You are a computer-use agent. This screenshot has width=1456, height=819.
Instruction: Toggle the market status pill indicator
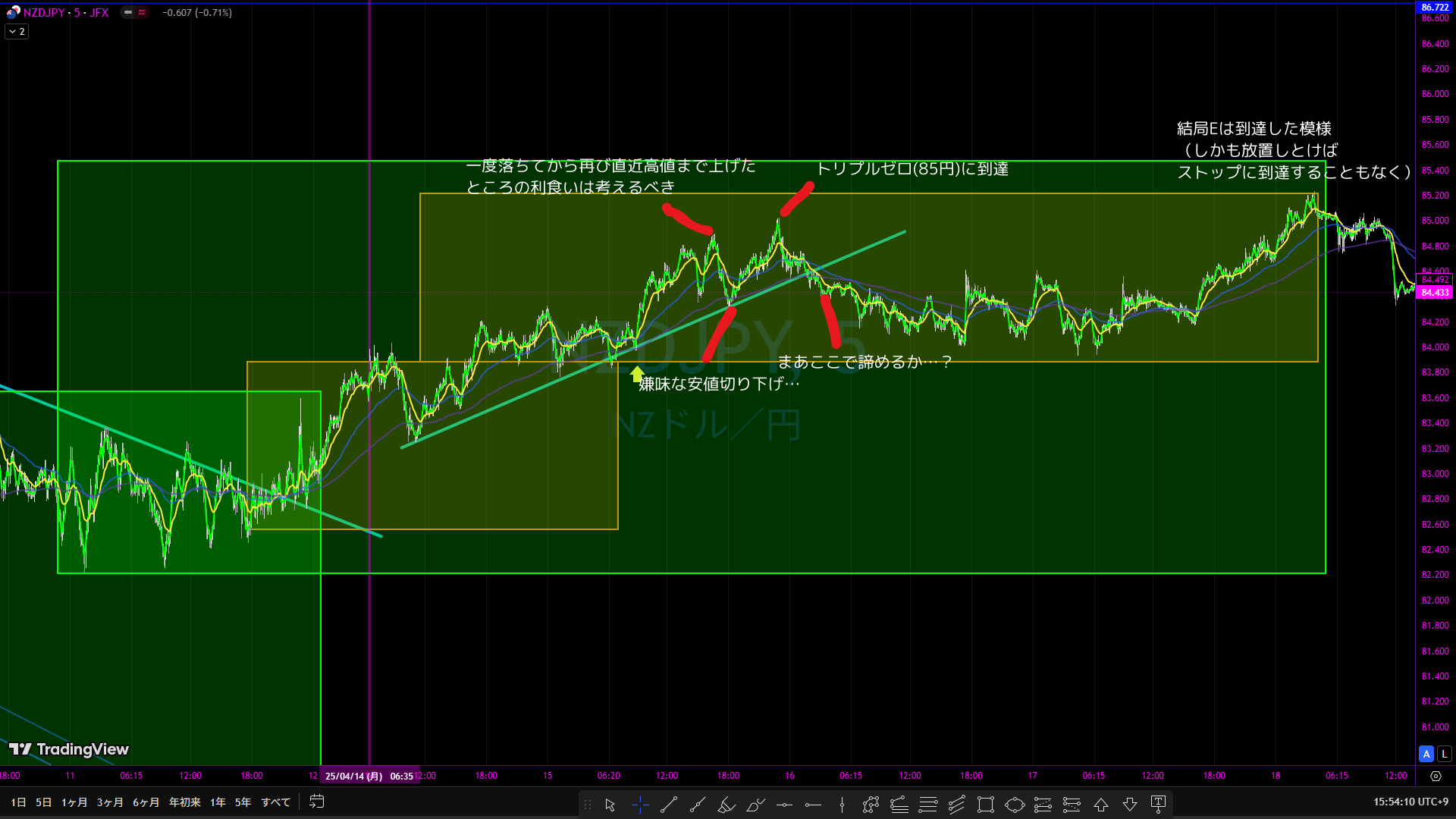[129, 12]
